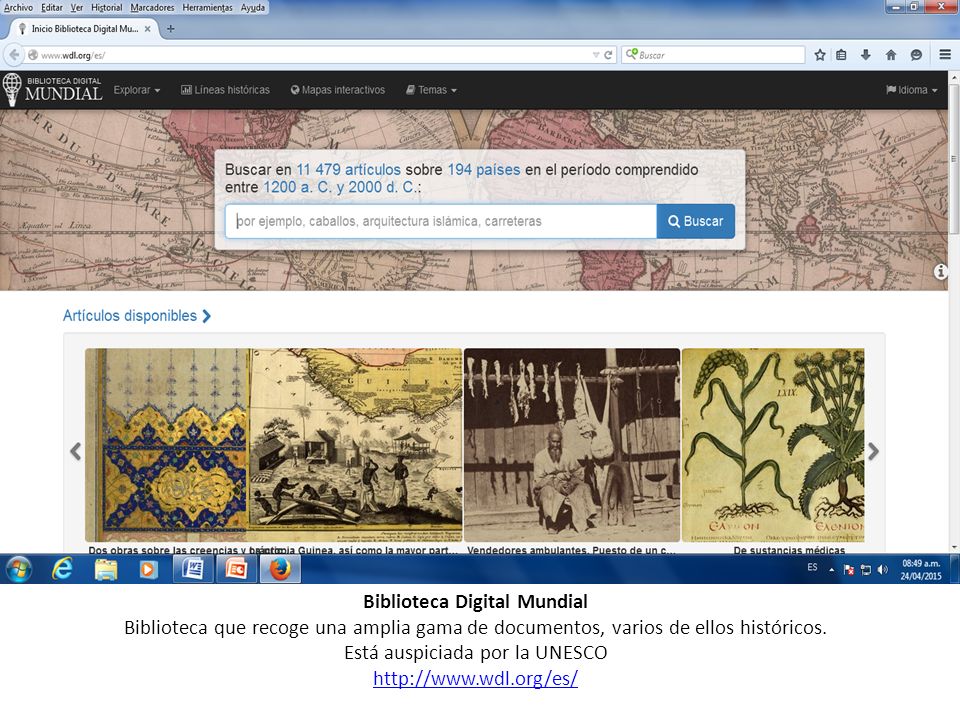Switch to PowerPoint in the taskbar

point(236,569)
